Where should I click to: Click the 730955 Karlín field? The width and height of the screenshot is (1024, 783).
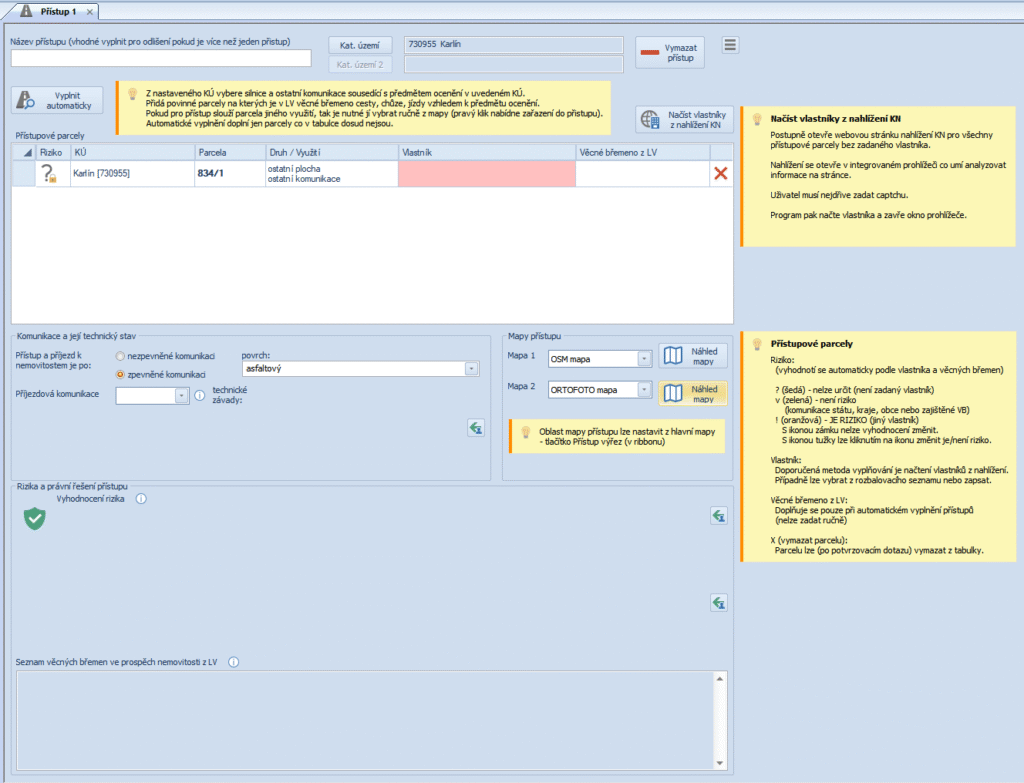click(513, 44)
